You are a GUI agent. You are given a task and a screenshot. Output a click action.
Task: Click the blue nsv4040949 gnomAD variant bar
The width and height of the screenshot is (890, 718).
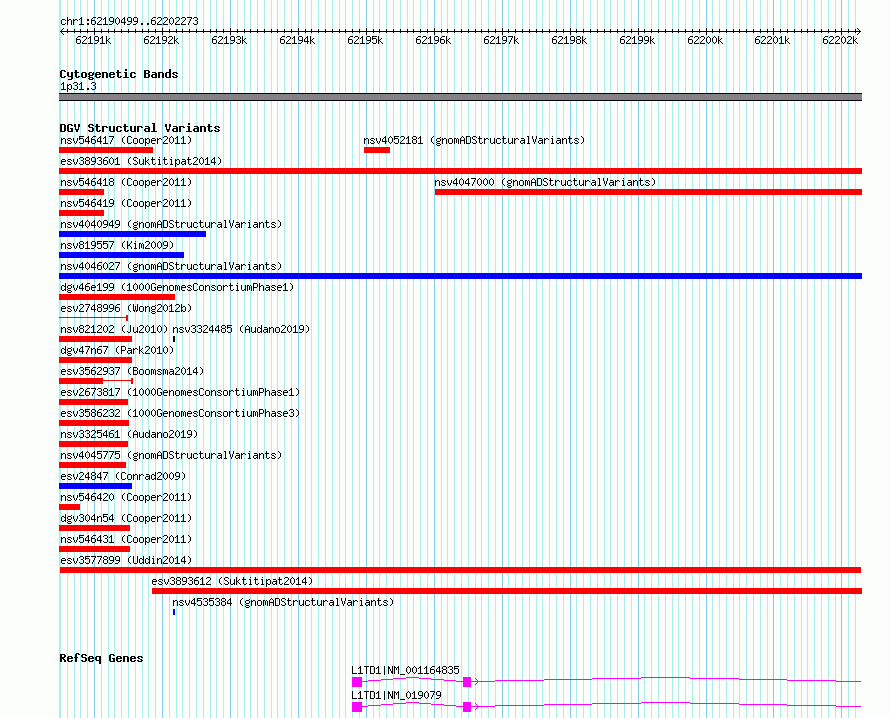tap(133, 234)
